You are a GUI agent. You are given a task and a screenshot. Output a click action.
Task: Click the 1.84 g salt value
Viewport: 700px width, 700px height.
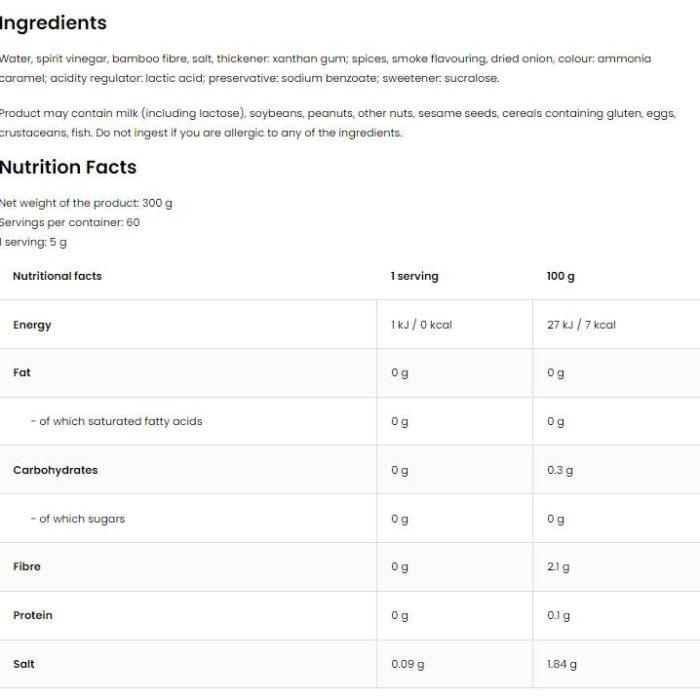coord(562,664)
